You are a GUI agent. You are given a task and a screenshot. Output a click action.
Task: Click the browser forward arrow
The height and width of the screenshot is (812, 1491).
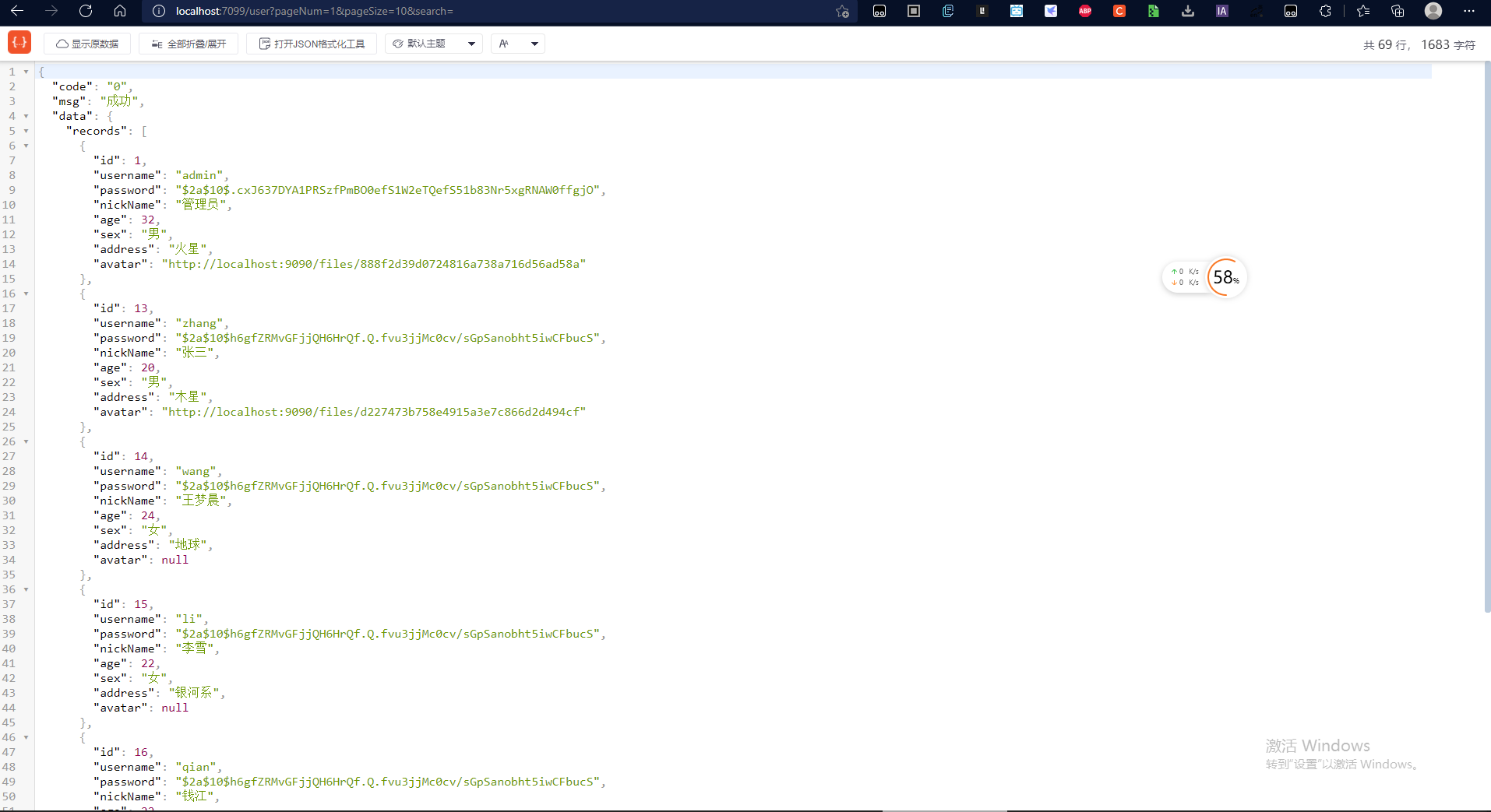pos(51,11)
